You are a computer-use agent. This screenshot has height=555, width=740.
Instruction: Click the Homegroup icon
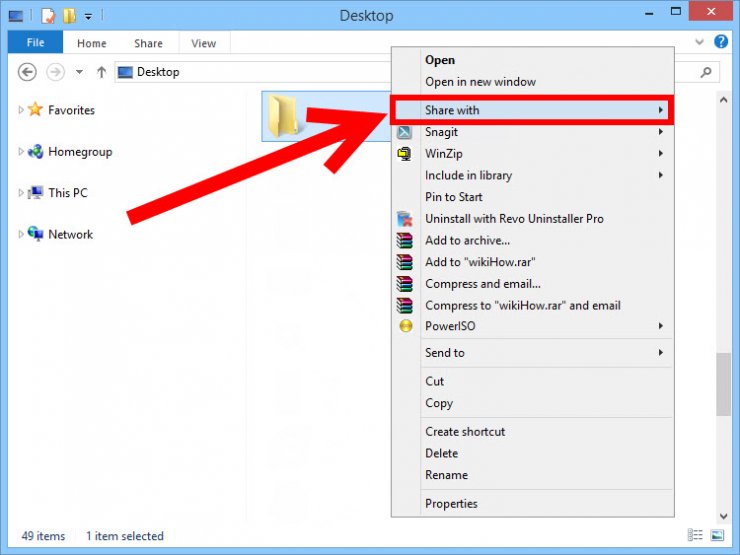tap(35, 151)
